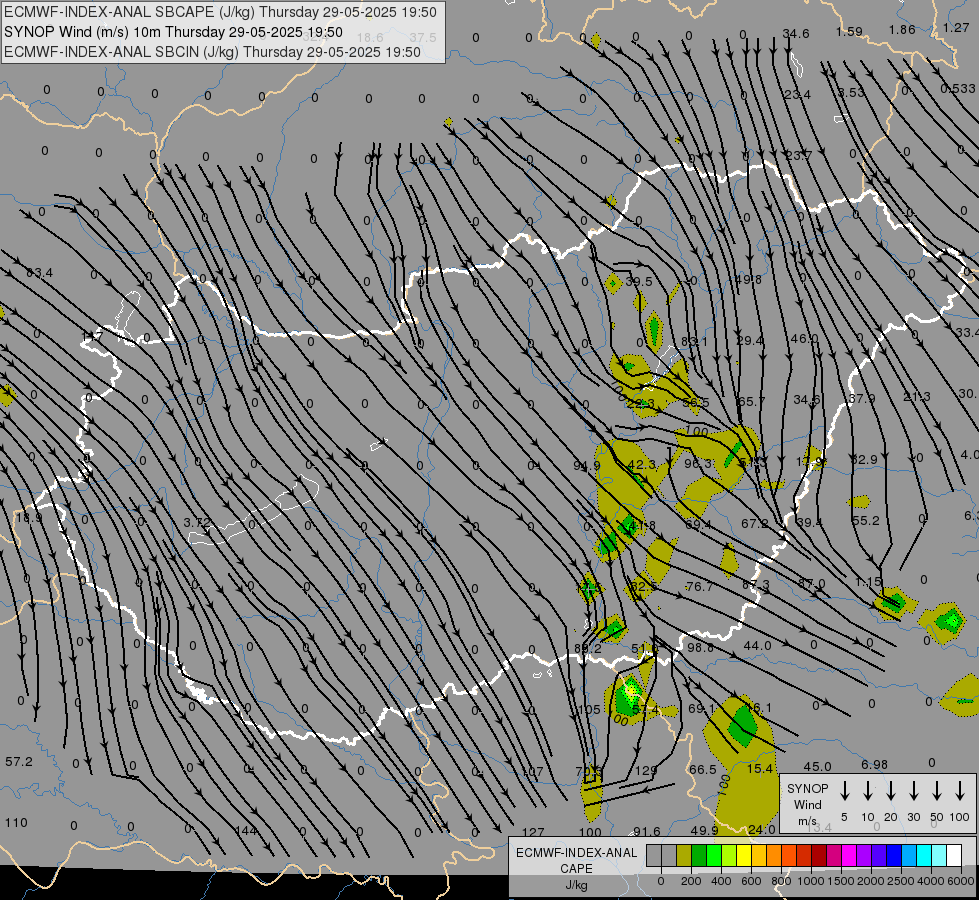Click the 83.4 value on the map

pyautogui.click(x=40, y=273)
